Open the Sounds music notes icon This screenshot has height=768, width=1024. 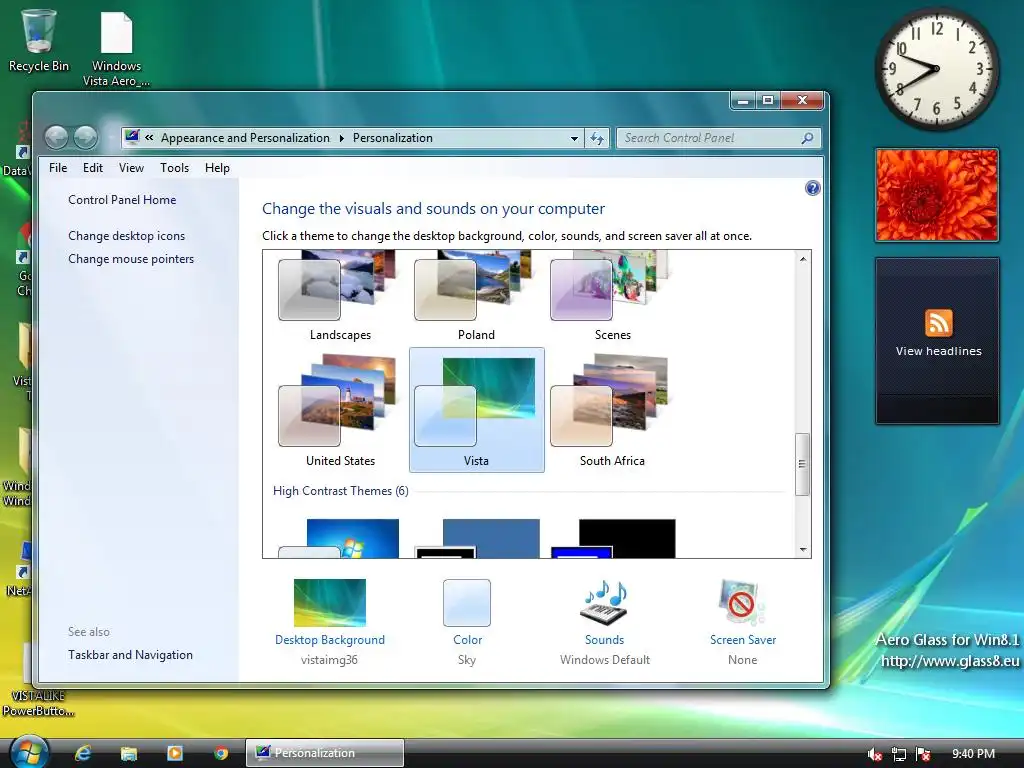click(604, 602)
